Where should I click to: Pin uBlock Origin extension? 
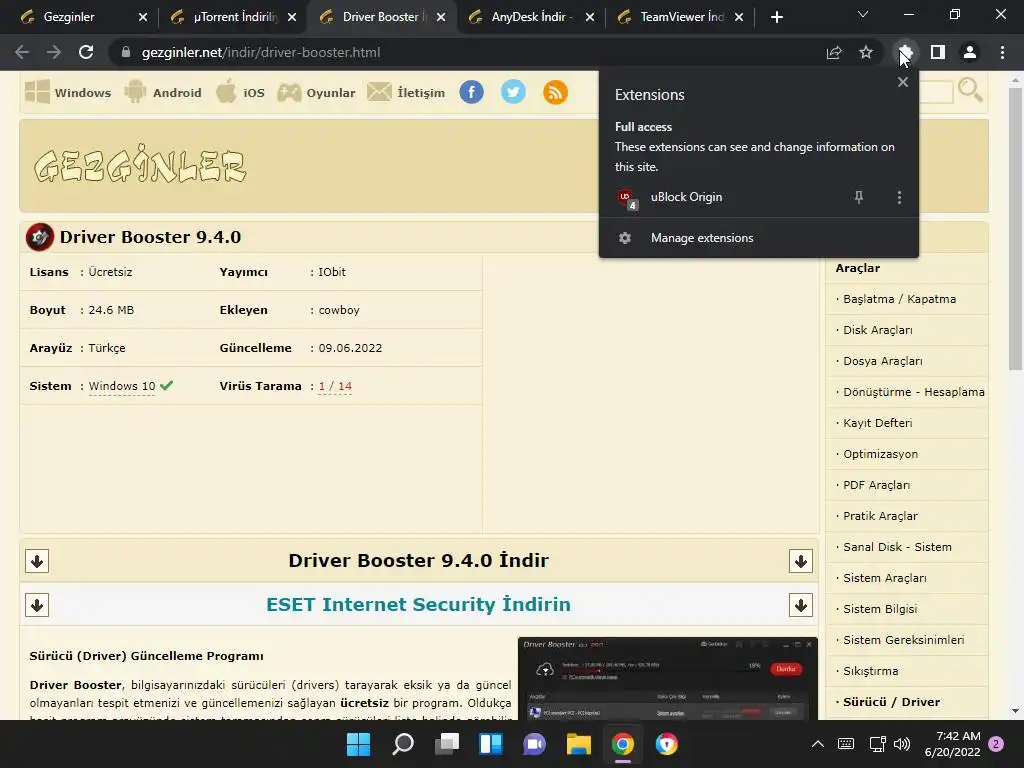point(859,197)
